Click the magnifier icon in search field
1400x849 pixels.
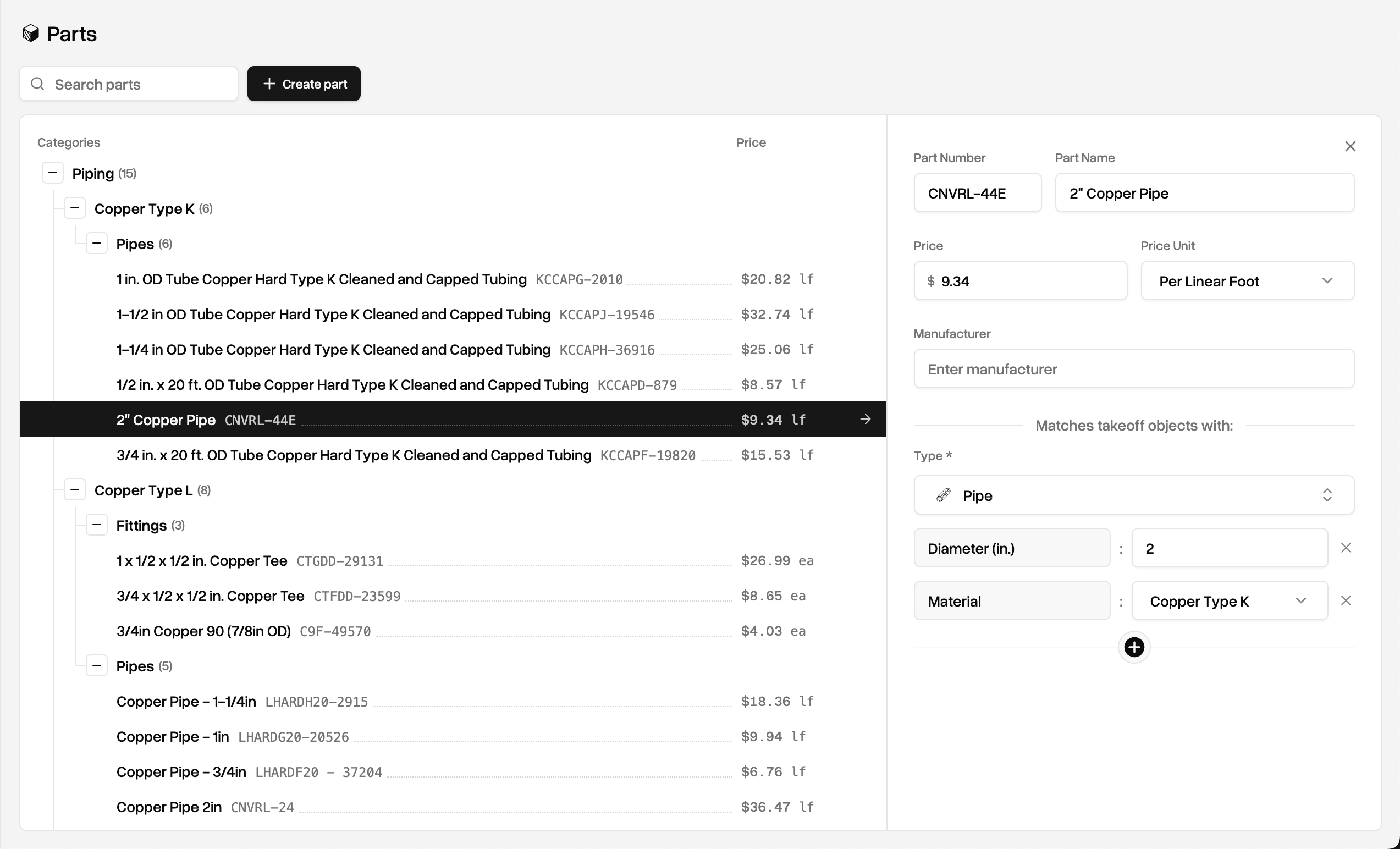[x=37, y=84]
